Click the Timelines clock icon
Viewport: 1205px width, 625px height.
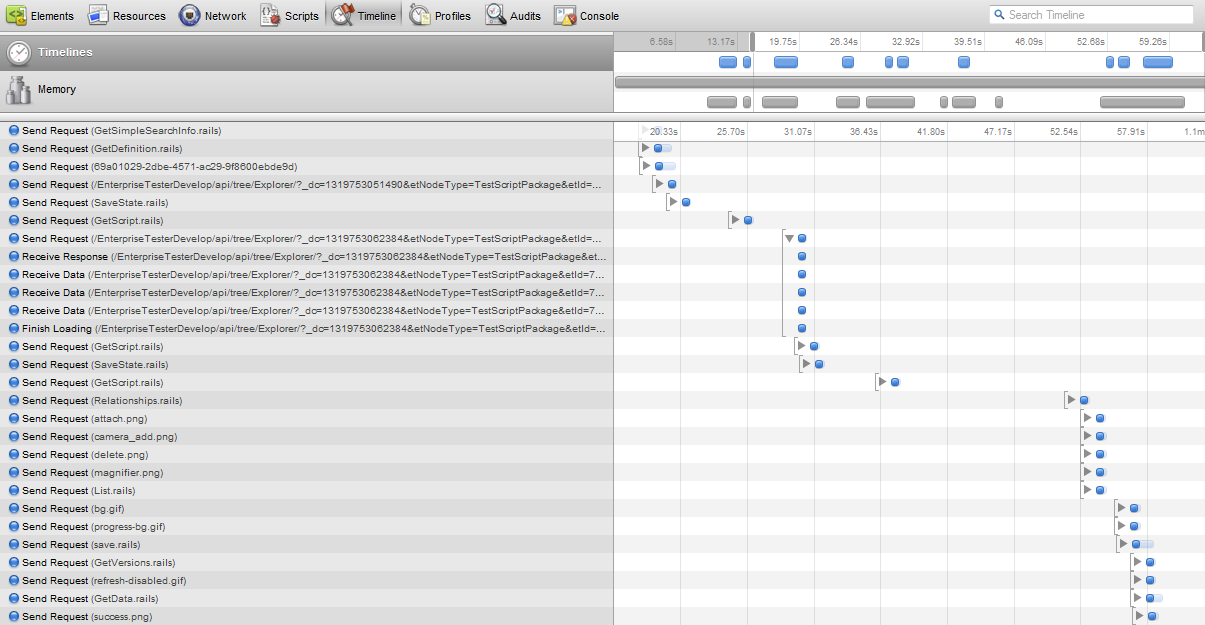point(20,52)
